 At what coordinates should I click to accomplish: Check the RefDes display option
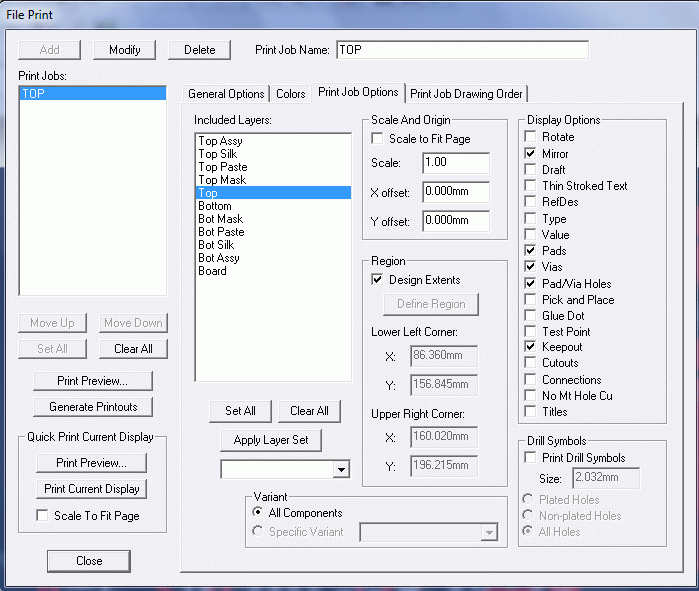530,202
